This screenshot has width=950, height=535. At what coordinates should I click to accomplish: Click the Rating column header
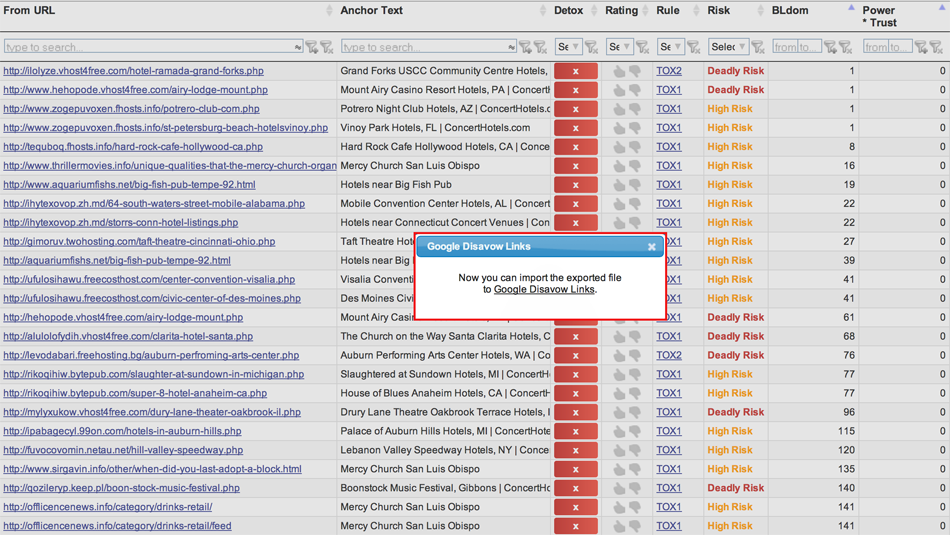tap(621, 10)
